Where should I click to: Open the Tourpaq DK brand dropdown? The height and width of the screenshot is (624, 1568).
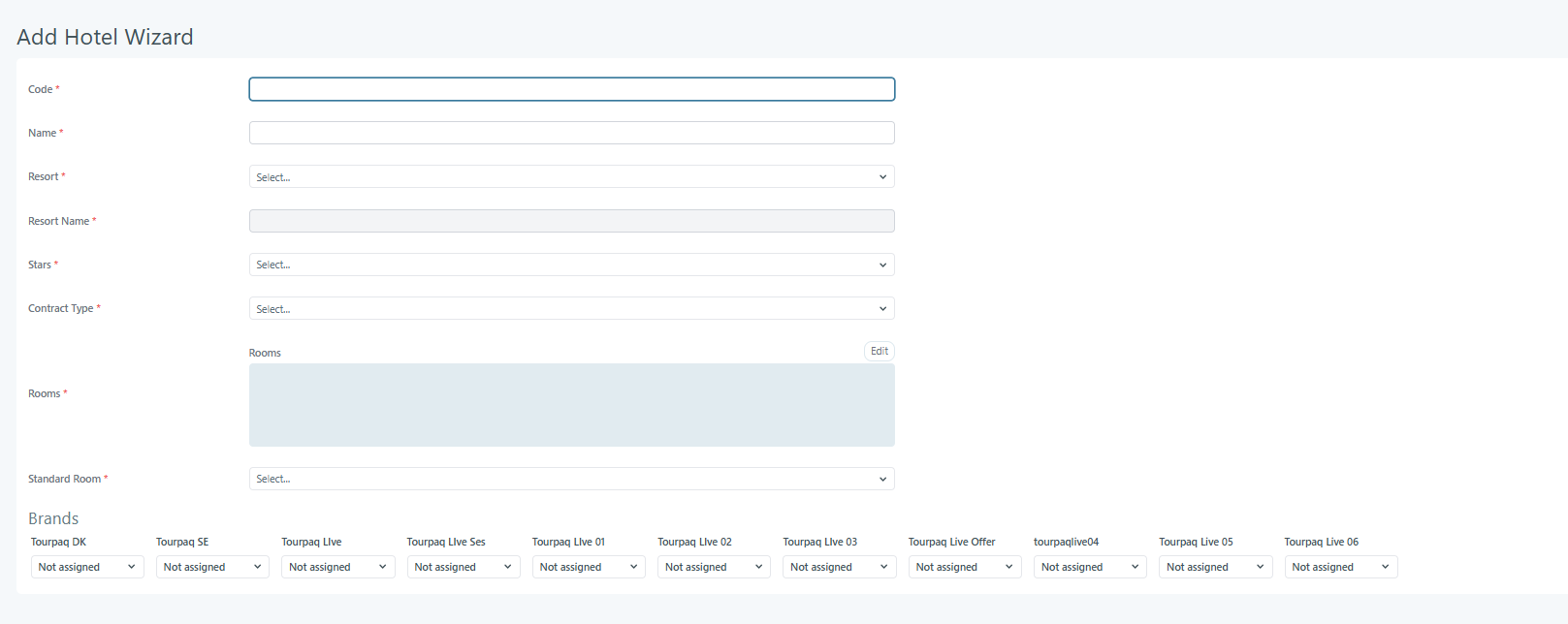click(x=87, y=567)
